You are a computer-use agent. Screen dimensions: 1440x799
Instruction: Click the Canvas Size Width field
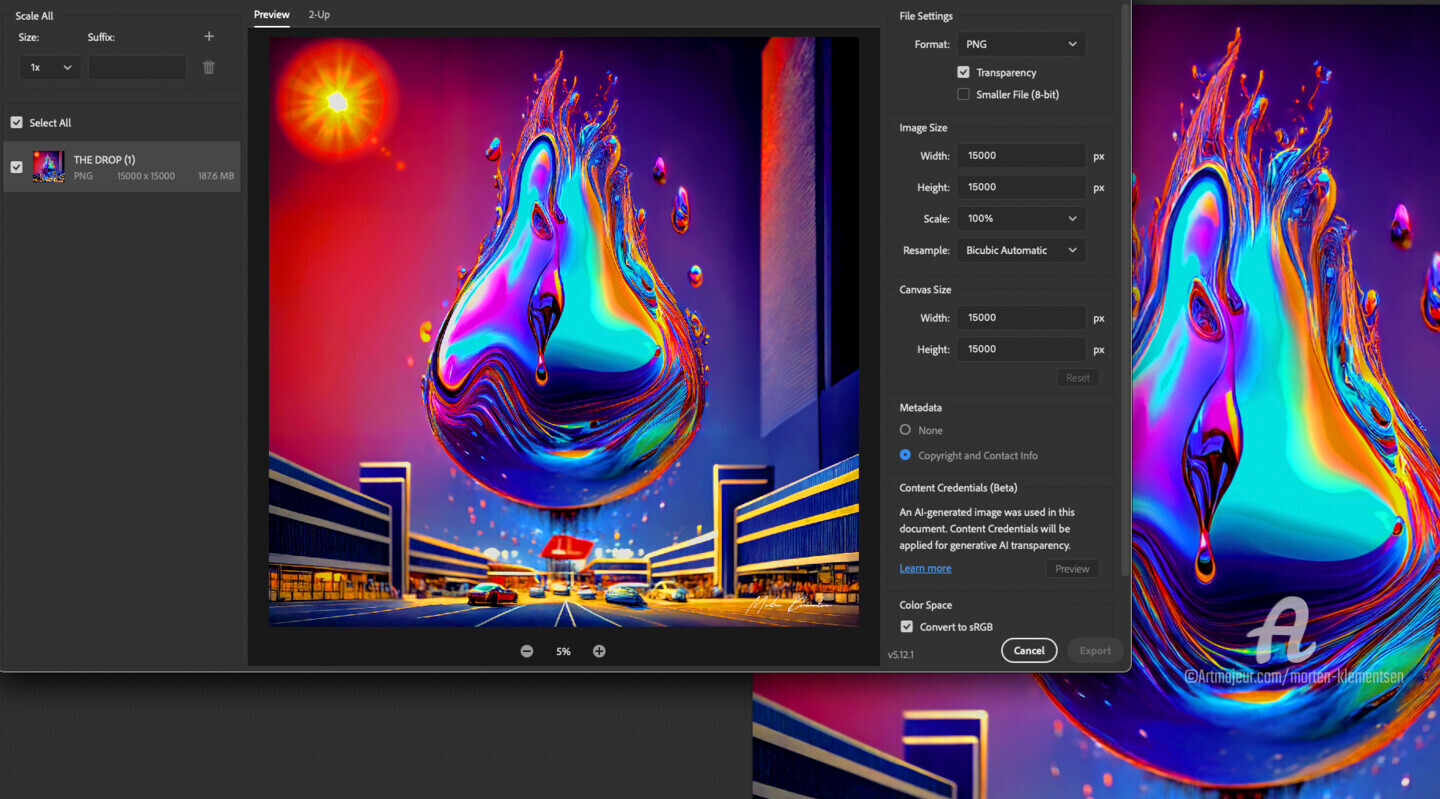(x=1021, y=318)
